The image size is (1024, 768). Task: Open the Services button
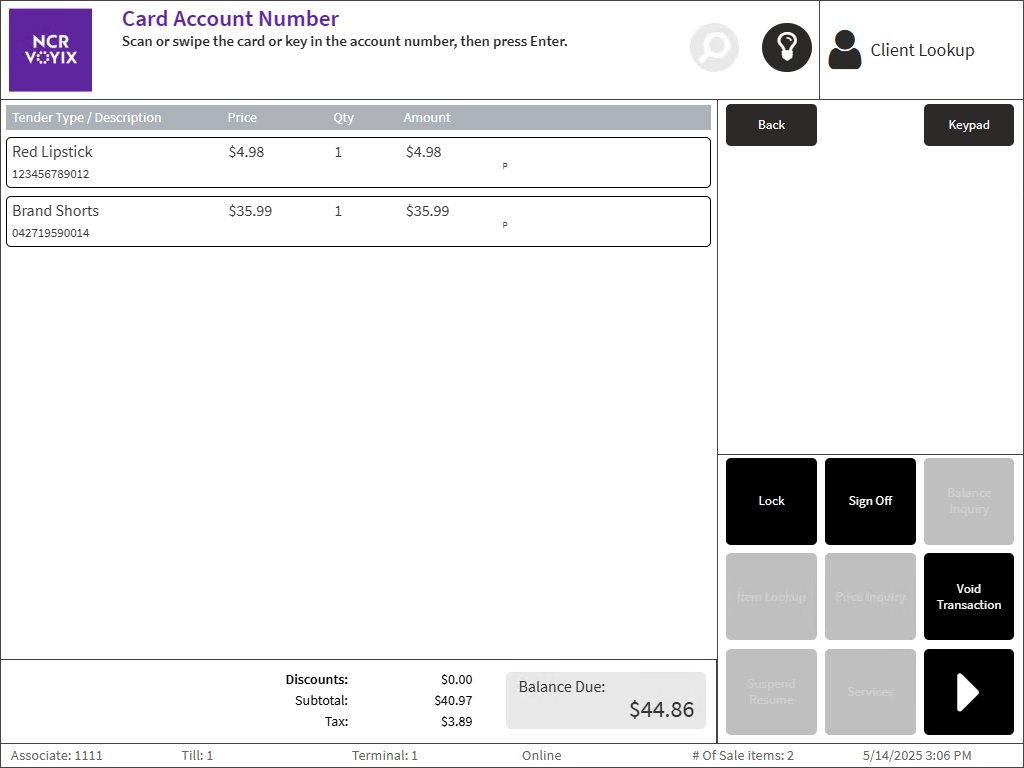[870, 692]
